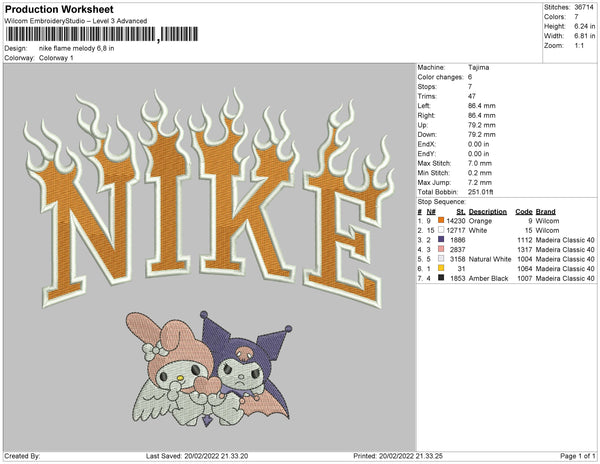
Task: Click thread code 1112
Action: (x=525, y=240)
